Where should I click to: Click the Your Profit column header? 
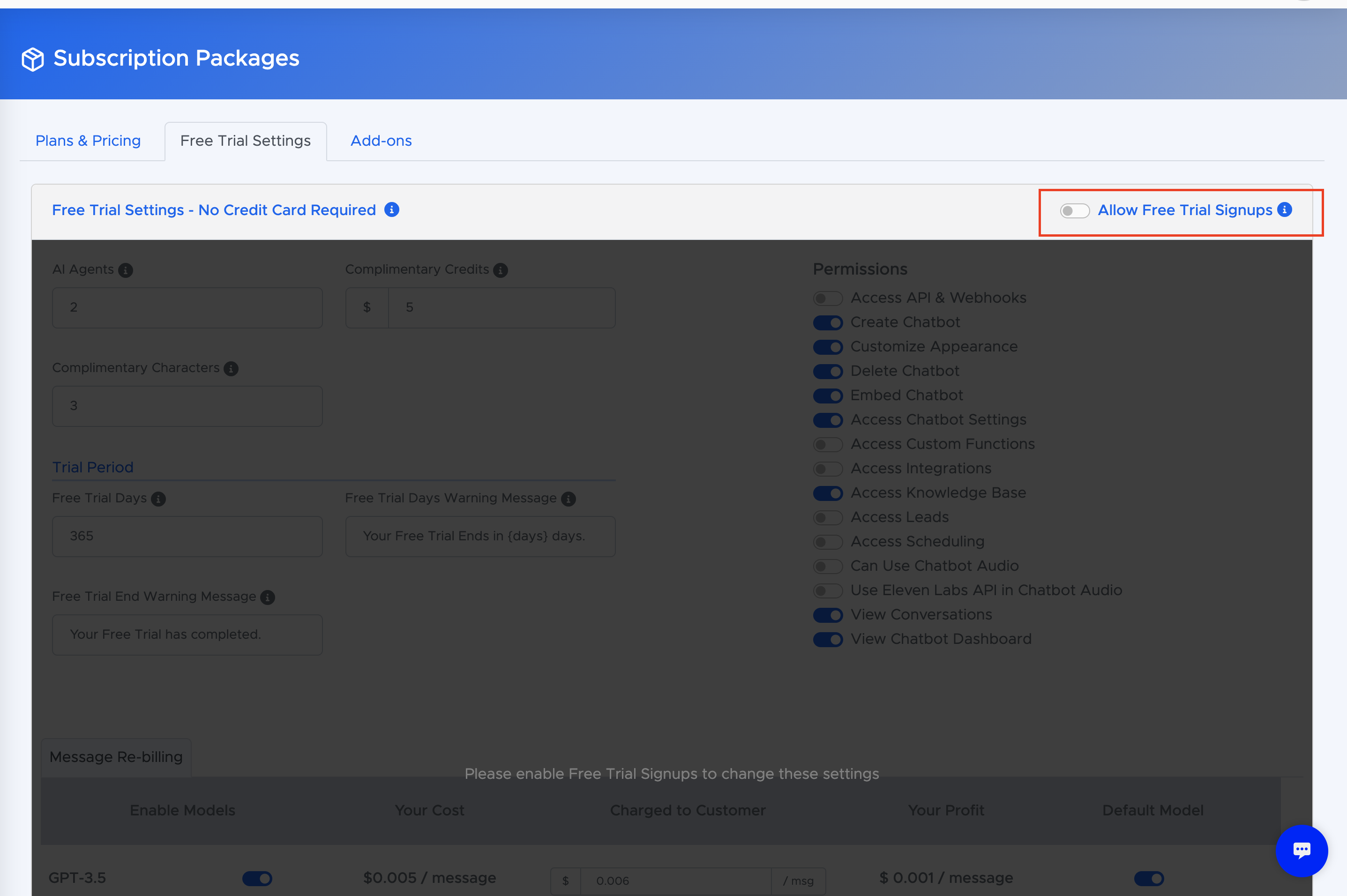[946, 810]
